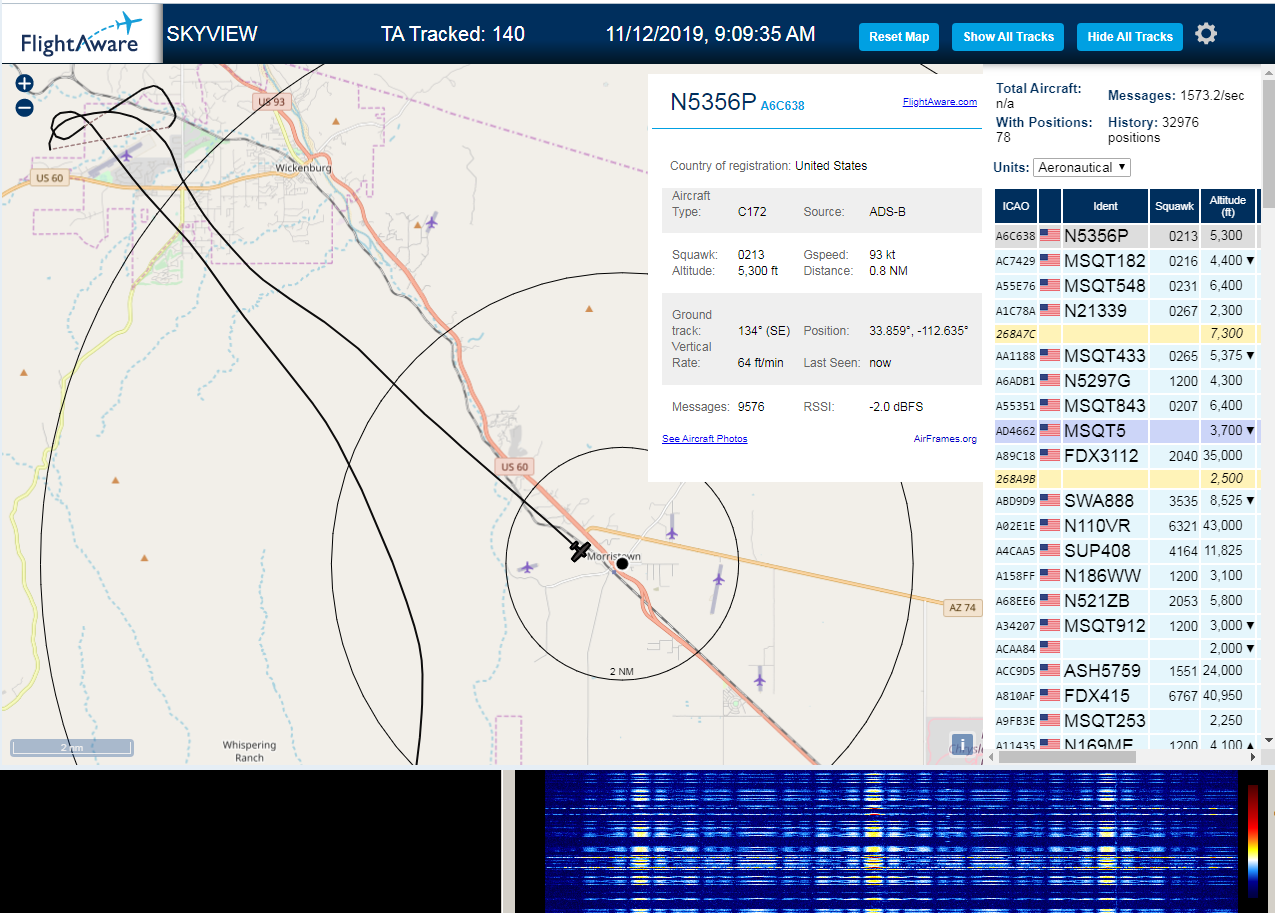The height and width of the screenshot is (913, 1275).
Task: Click the US flag in the ASH5759 row
Action: [1049, 670]
